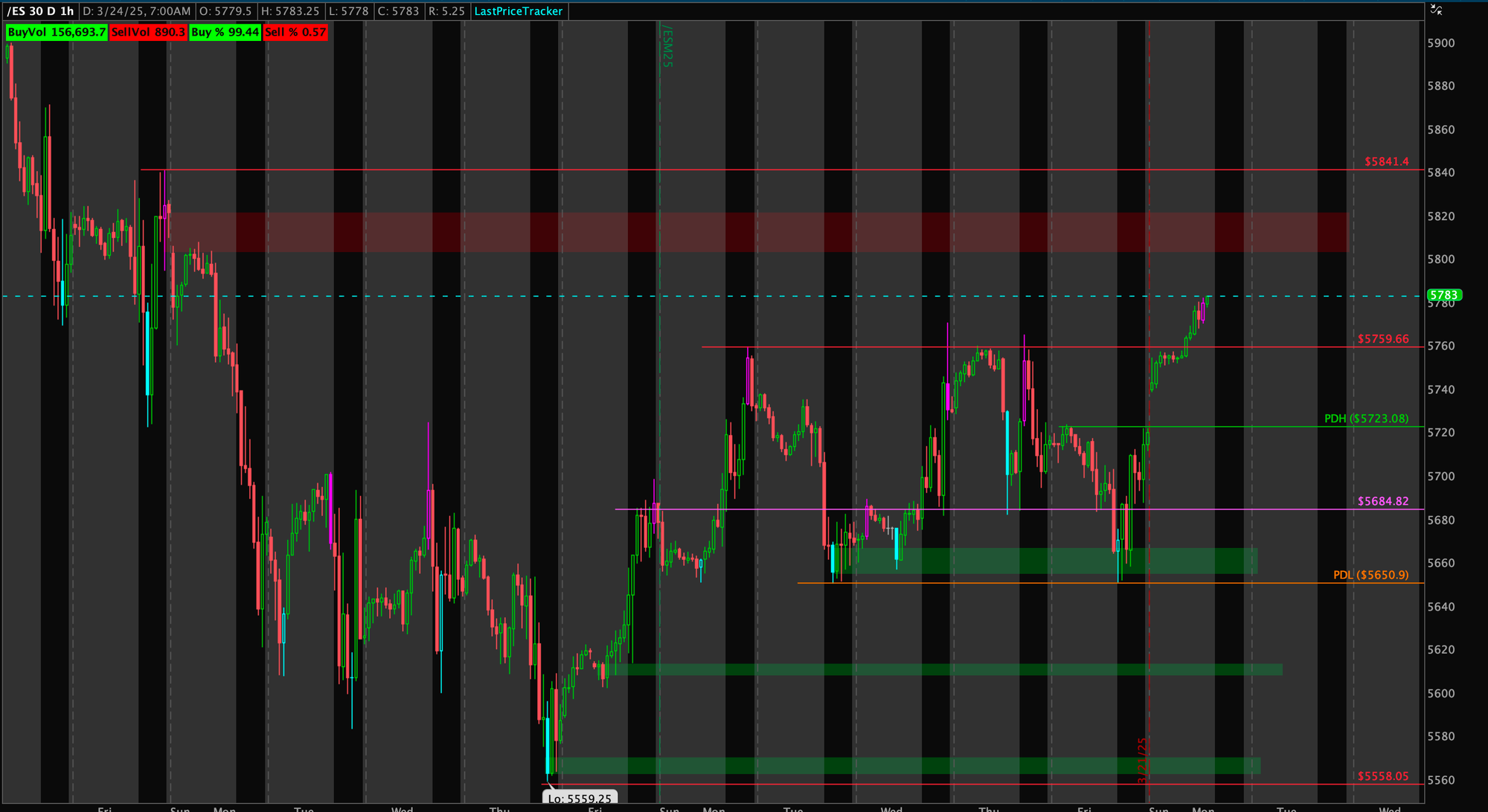Click the auto-fit price axis icon
The width and height of the screenshot is (1488, 812).
click(1436, 10)
